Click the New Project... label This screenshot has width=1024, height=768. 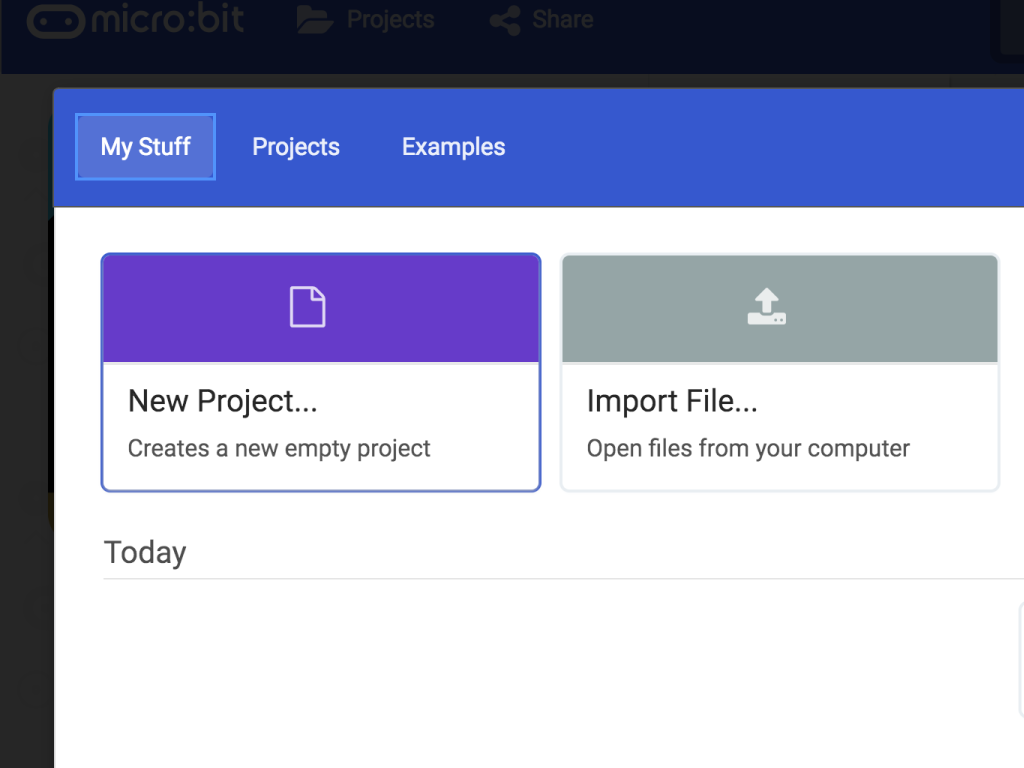coord(222,401)
